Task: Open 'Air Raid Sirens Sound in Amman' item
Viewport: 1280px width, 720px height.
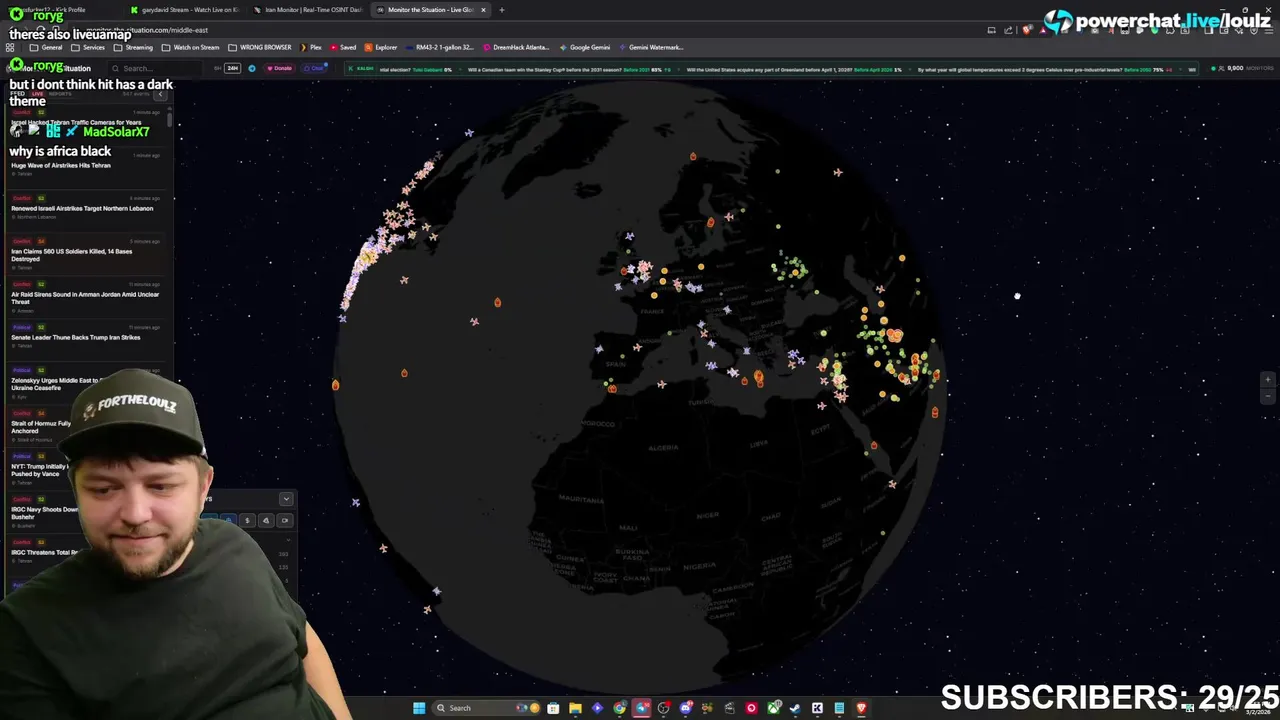Action: point(85,298)
